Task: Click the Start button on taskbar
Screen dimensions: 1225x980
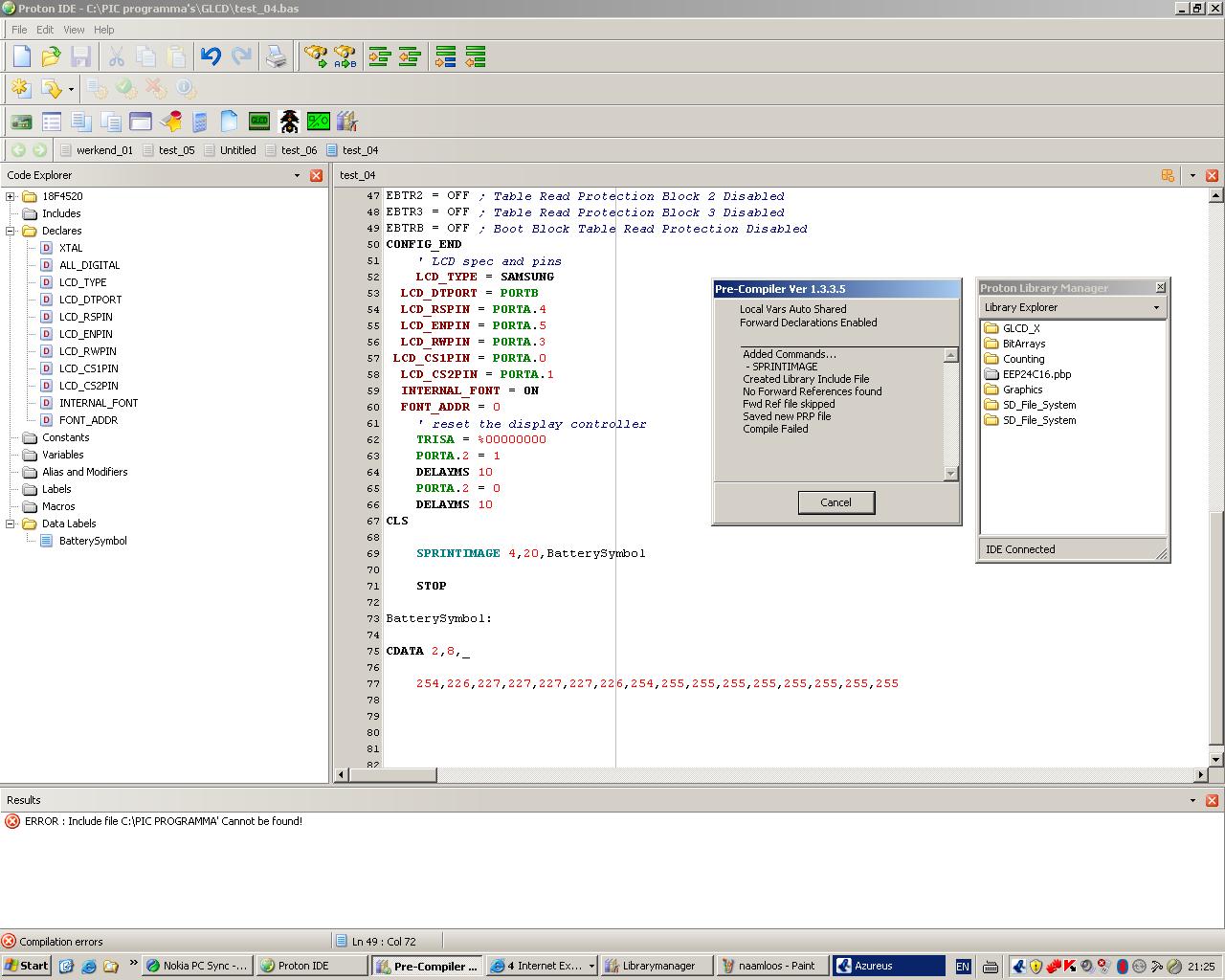Action: 26,966
